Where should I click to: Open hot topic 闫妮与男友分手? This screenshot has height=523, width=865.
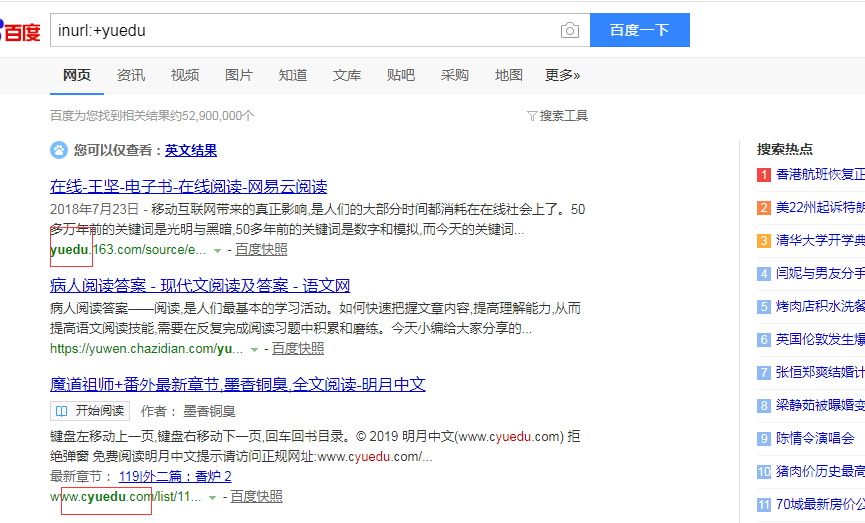click(x=820, y=274)
